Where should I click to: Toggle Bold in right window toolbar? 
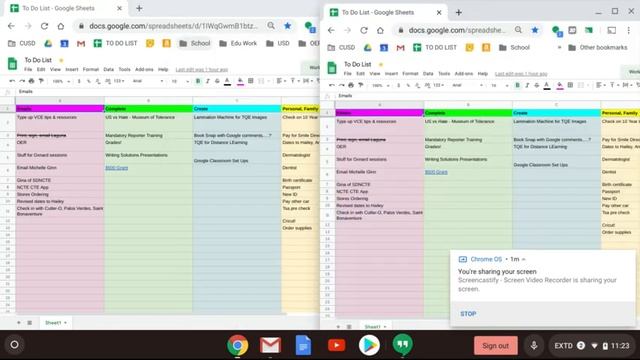[518, 85]
